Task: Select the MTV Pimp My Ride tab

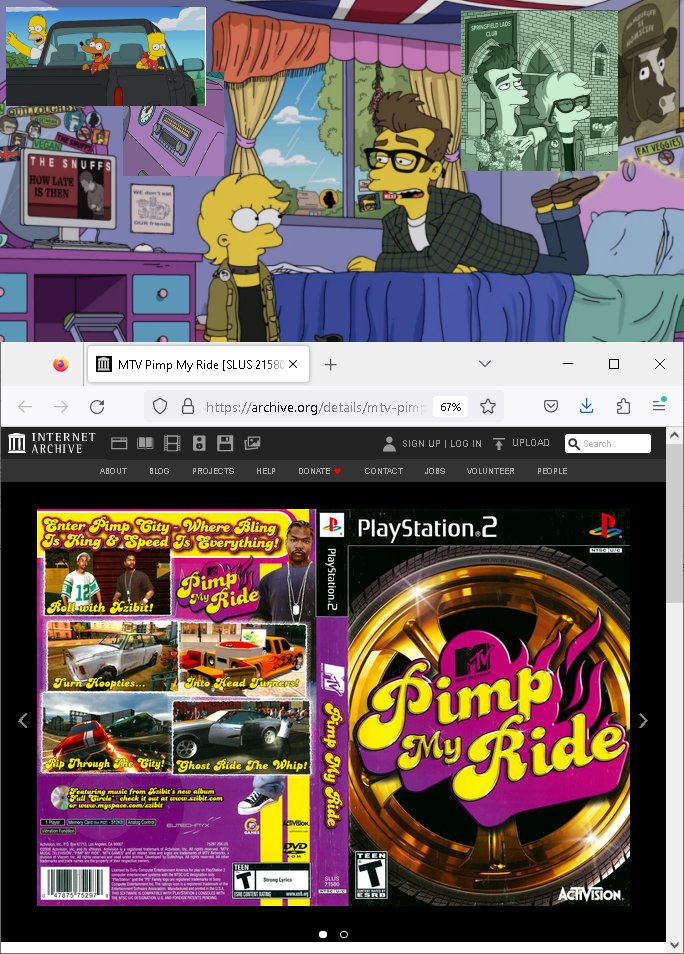Action: point(190,365)
